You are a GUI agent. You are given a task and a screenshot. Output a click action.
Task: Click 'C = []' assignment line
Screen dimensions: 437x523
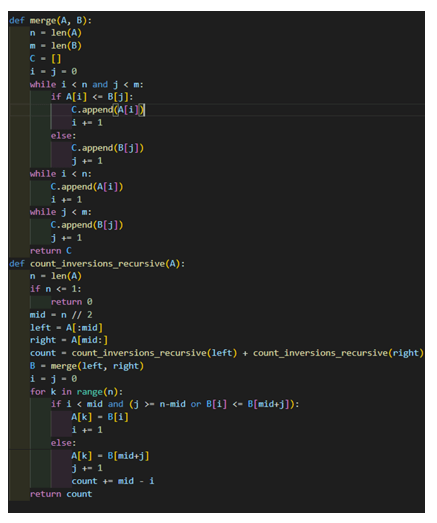tap(45, 59)
